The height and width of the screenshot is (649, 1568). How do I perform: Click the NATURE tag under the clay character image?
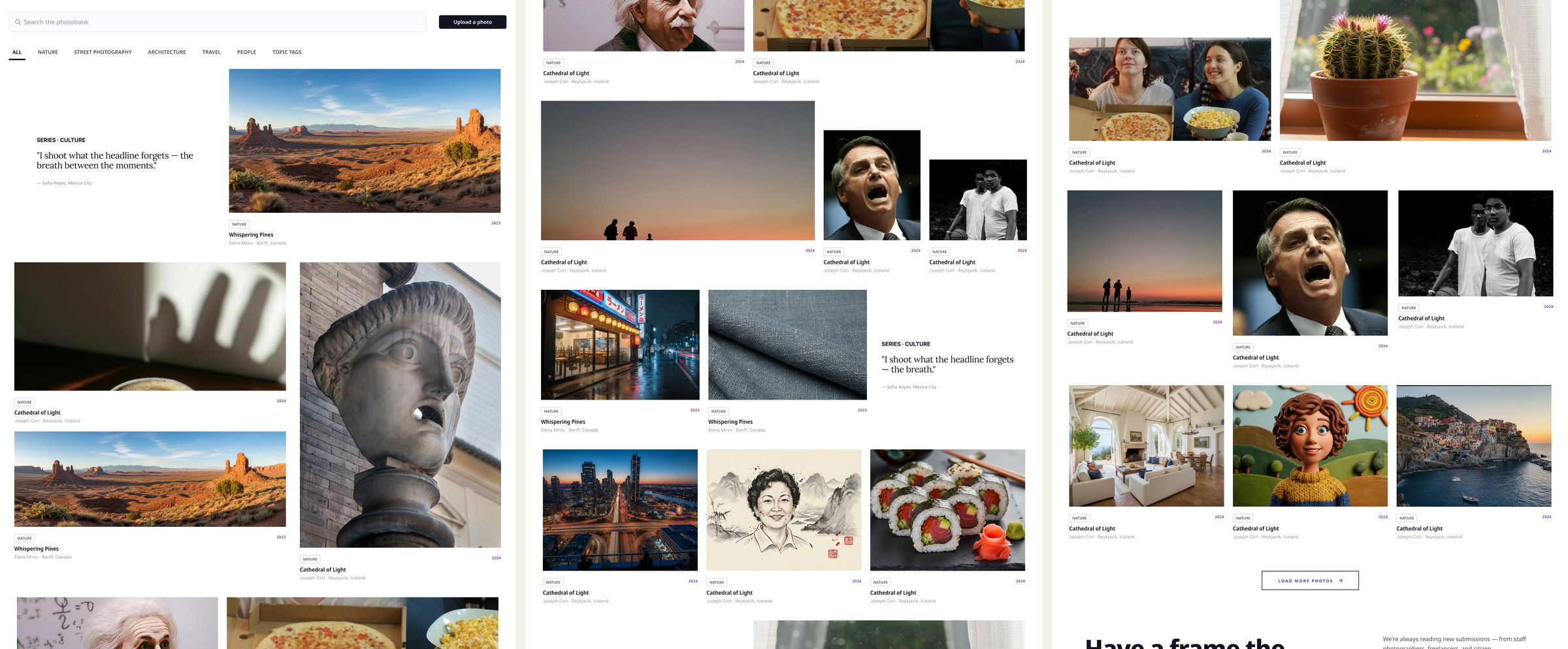coord(1243,518)
